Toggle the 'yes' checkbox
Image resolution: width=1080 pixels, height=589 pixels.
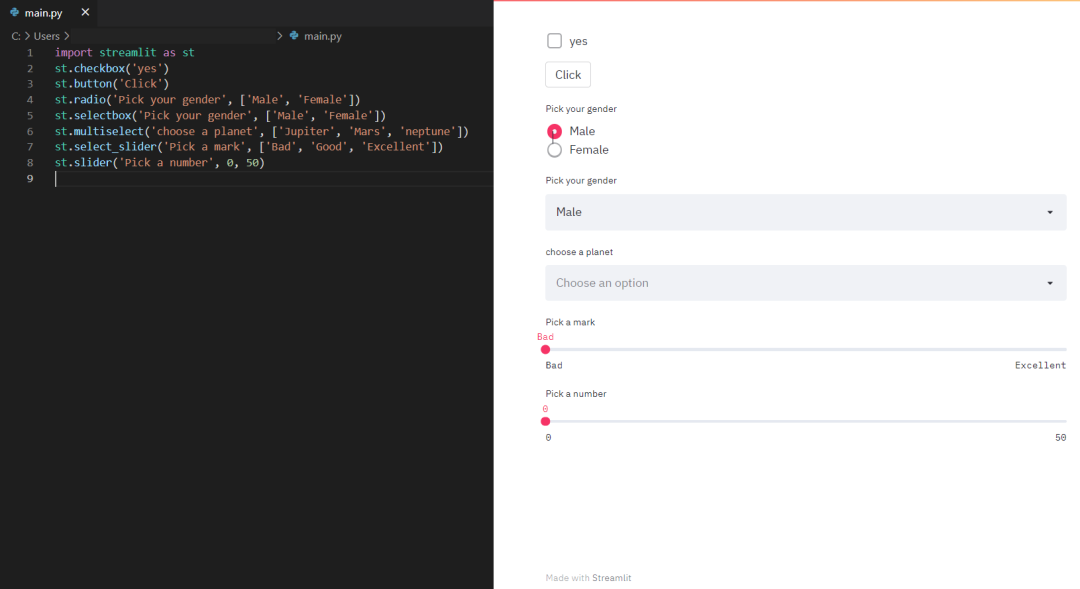[x=554, y=41]
